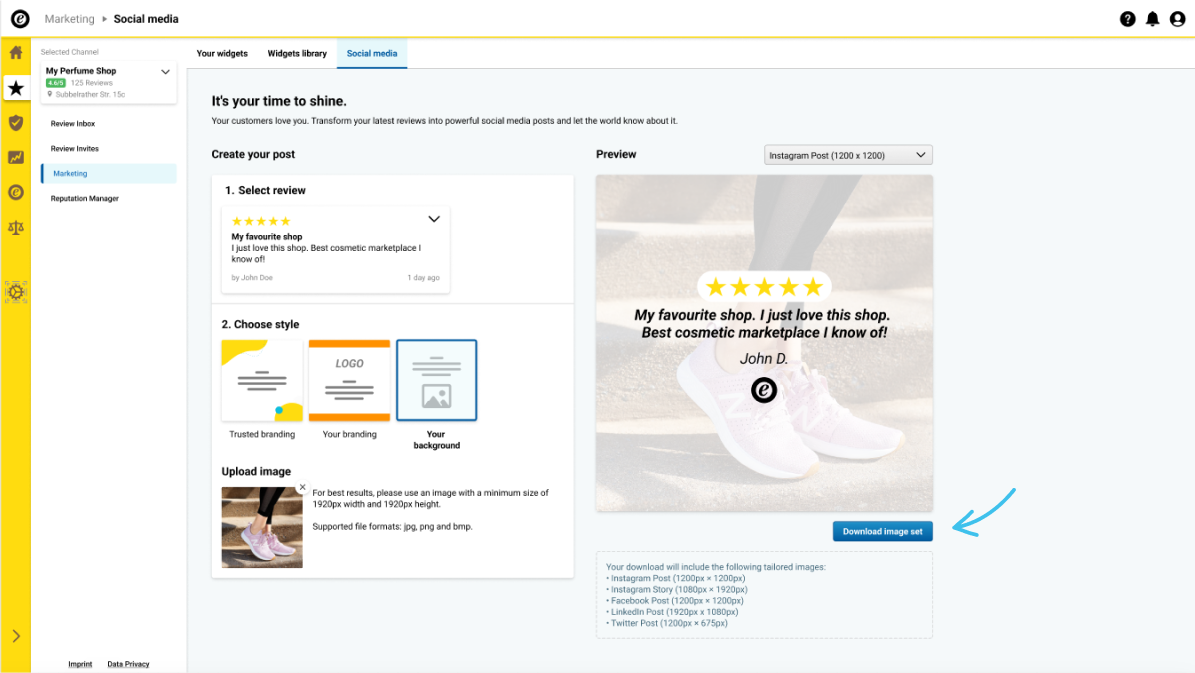Choose the Your branding style
Viewport: 1195px width, 673px height.
click(349, 380)
